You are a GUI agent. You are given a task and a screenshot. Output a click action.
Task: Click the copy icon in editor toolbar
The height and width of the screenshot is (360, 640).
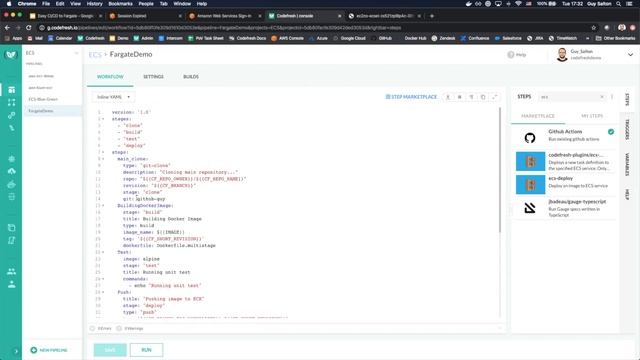tap(483, 97)
